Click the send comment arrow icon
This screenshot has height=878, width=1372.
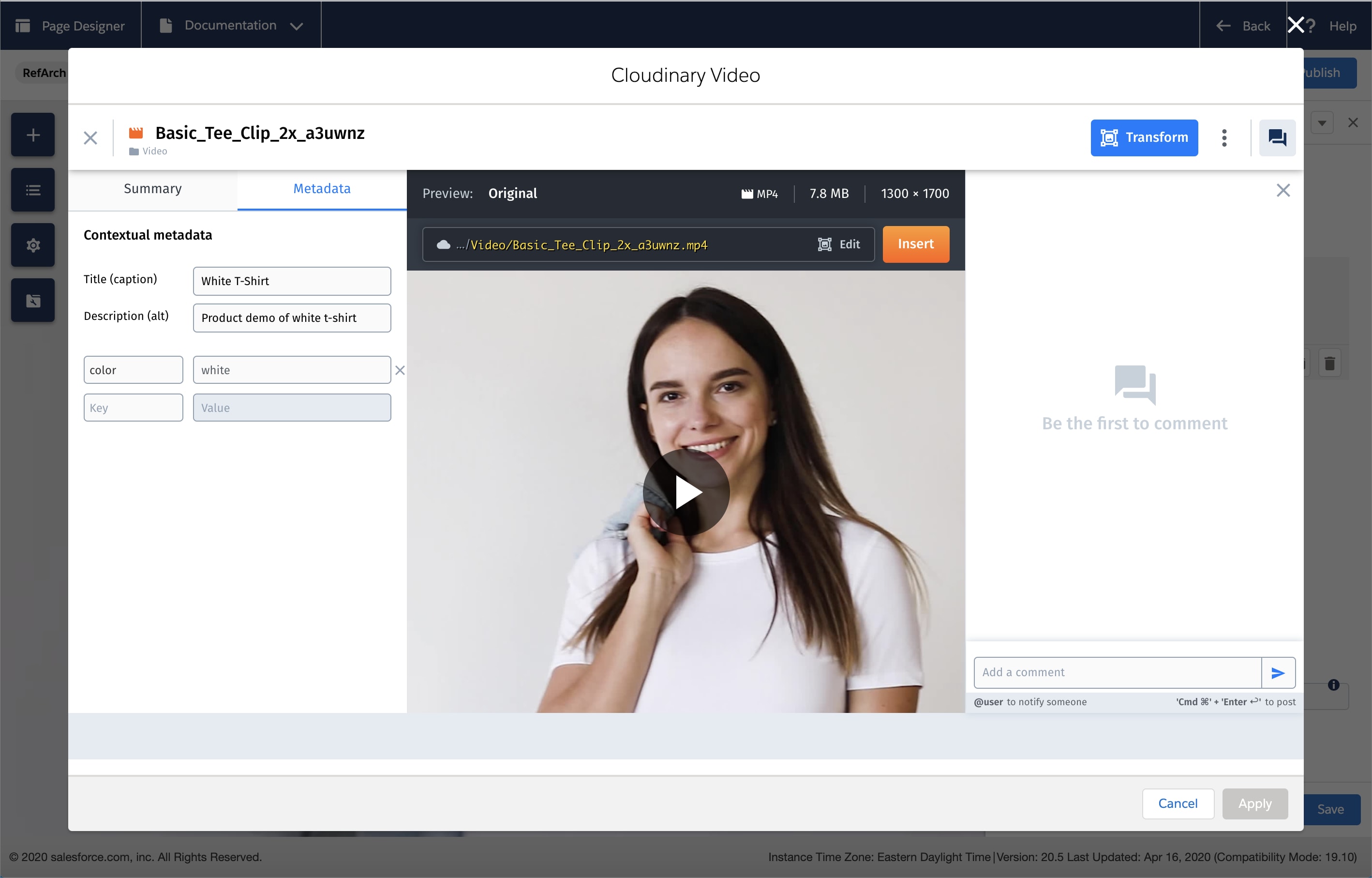1279,672
